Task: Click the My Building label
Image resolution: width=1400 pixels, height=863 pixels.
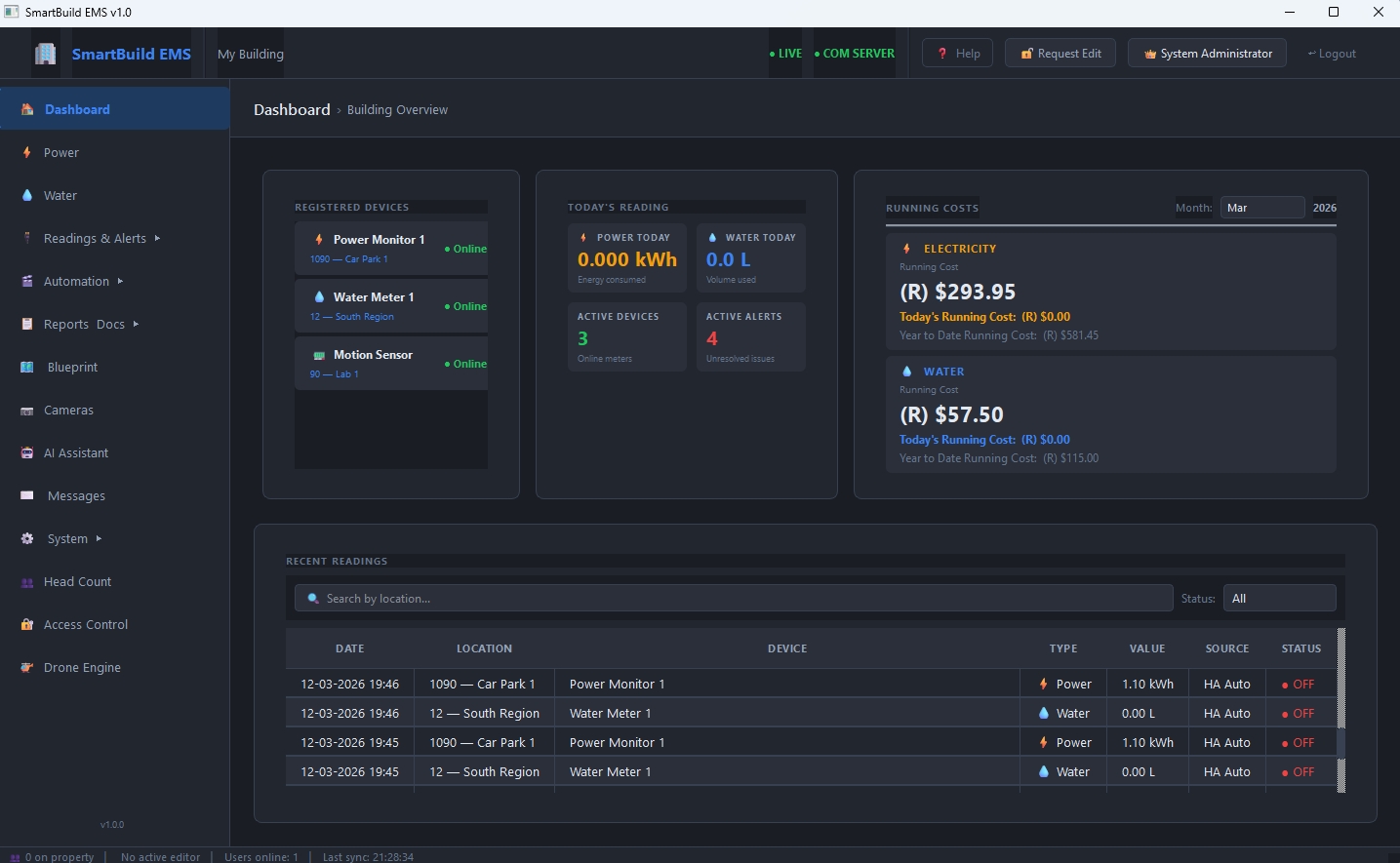Action: click(x=251, y=54)
